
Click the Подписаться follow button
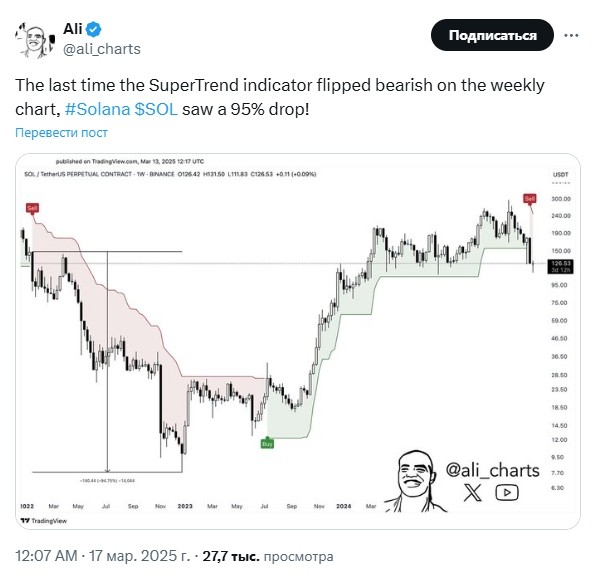tap(492, 35)
